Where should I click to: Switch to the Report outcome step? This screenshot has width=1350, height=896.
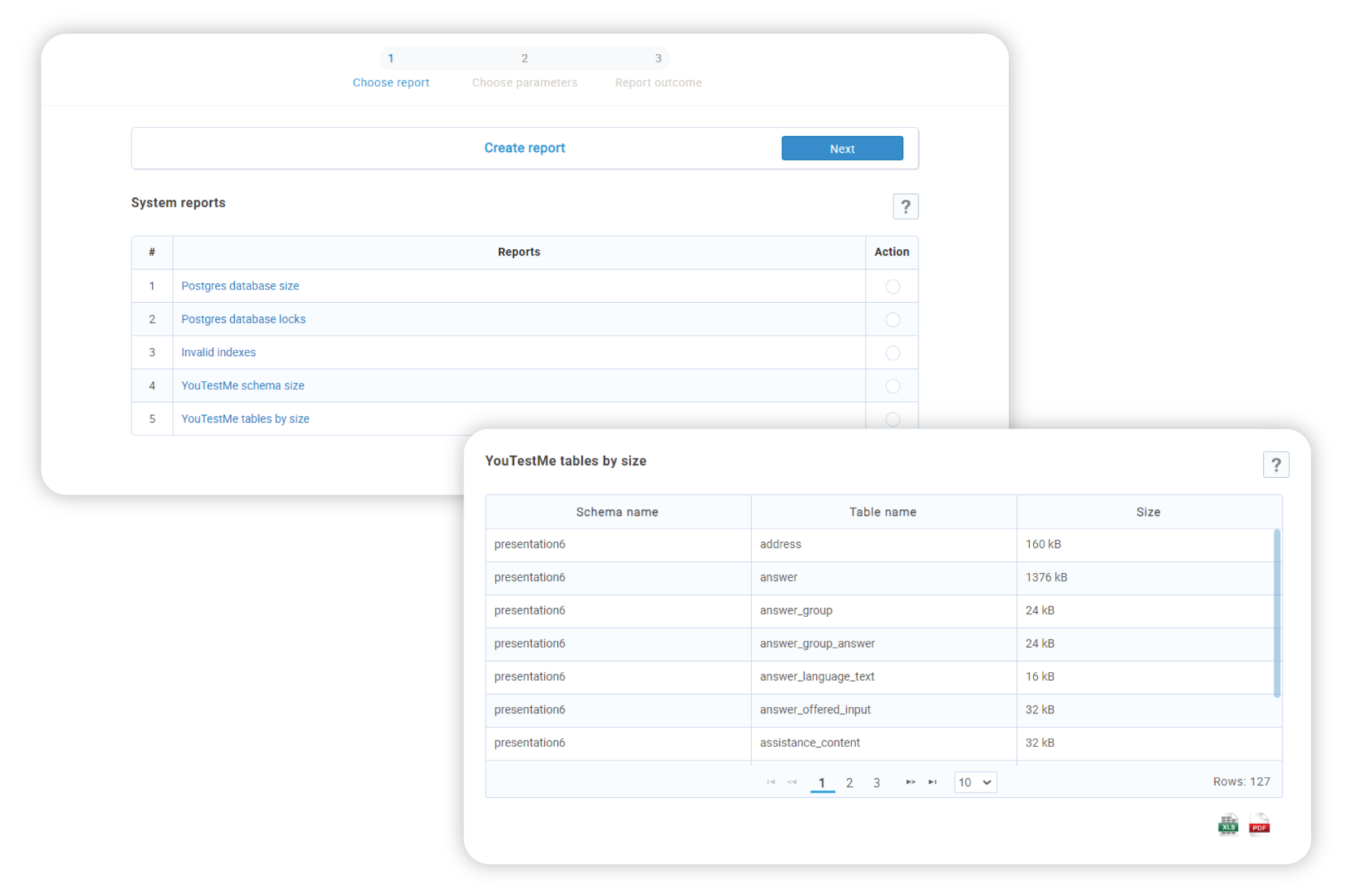[657, 82]
